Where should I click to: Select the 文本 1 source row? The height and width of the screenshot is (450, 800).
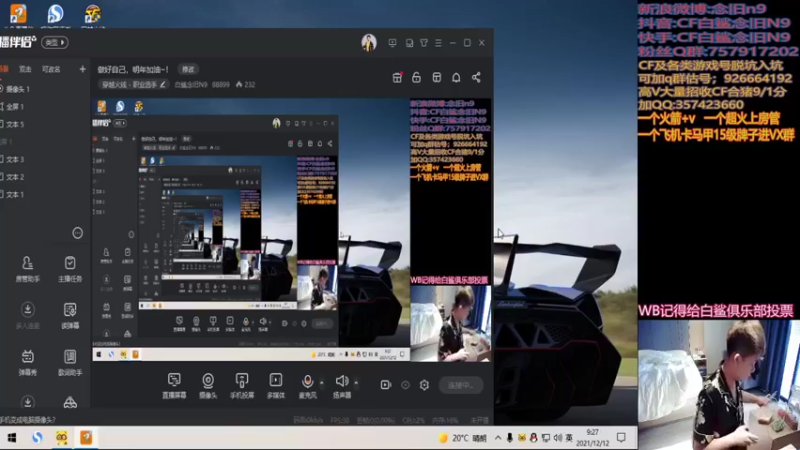click(x=45, y=194)
